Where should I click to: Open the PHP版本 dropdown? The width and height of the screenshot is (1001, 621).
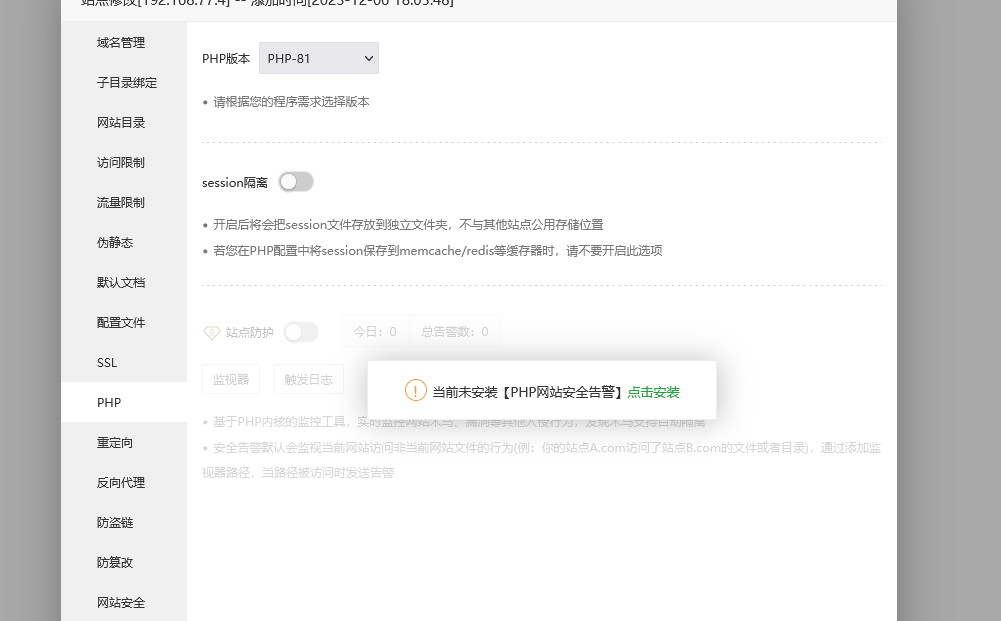point(319,59)
